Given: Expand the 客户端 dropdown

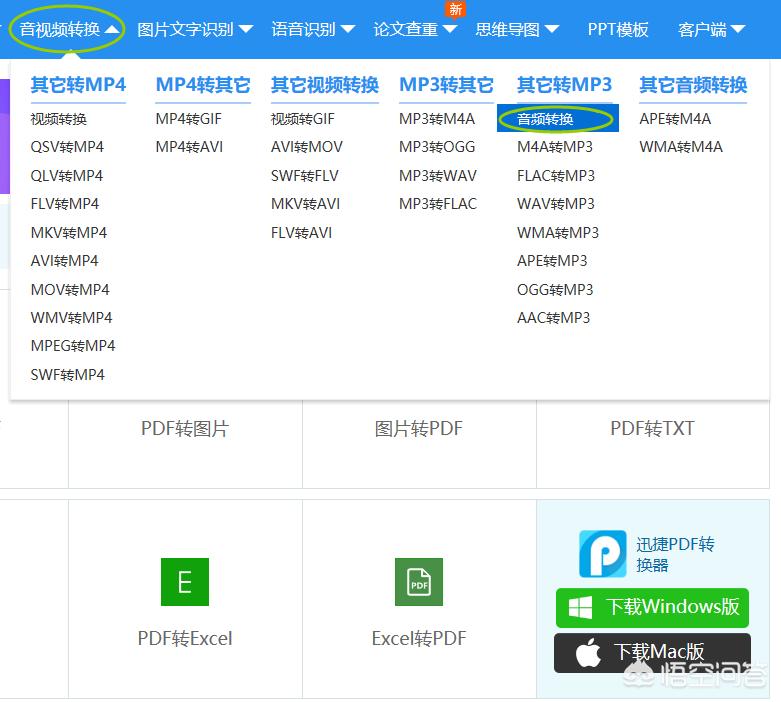Looking at the screenshot, I should (x=711, y=29).
